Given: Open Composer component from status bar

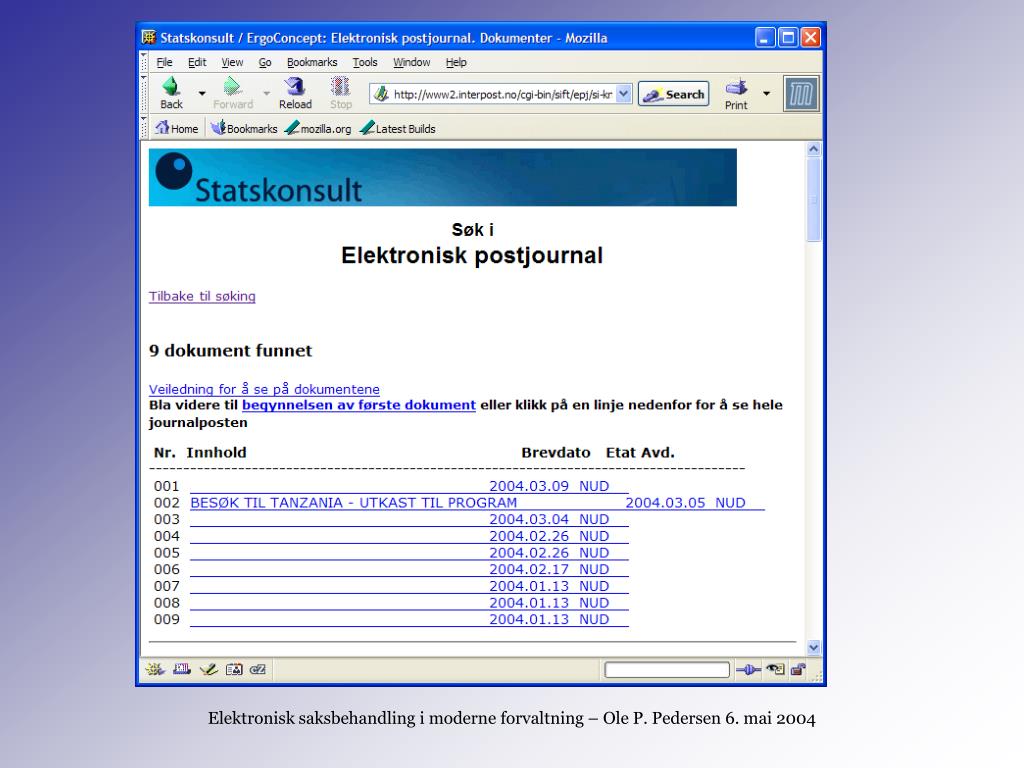Looking at the screenshot, I should click(208, 669).
